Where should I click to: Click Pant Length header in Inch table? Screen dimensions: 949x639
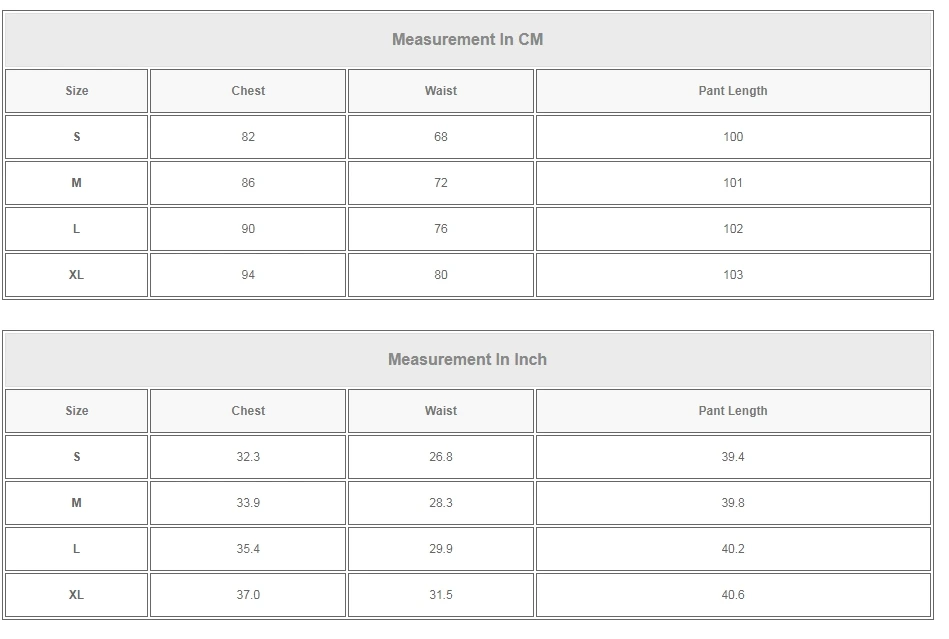[733, 411]
